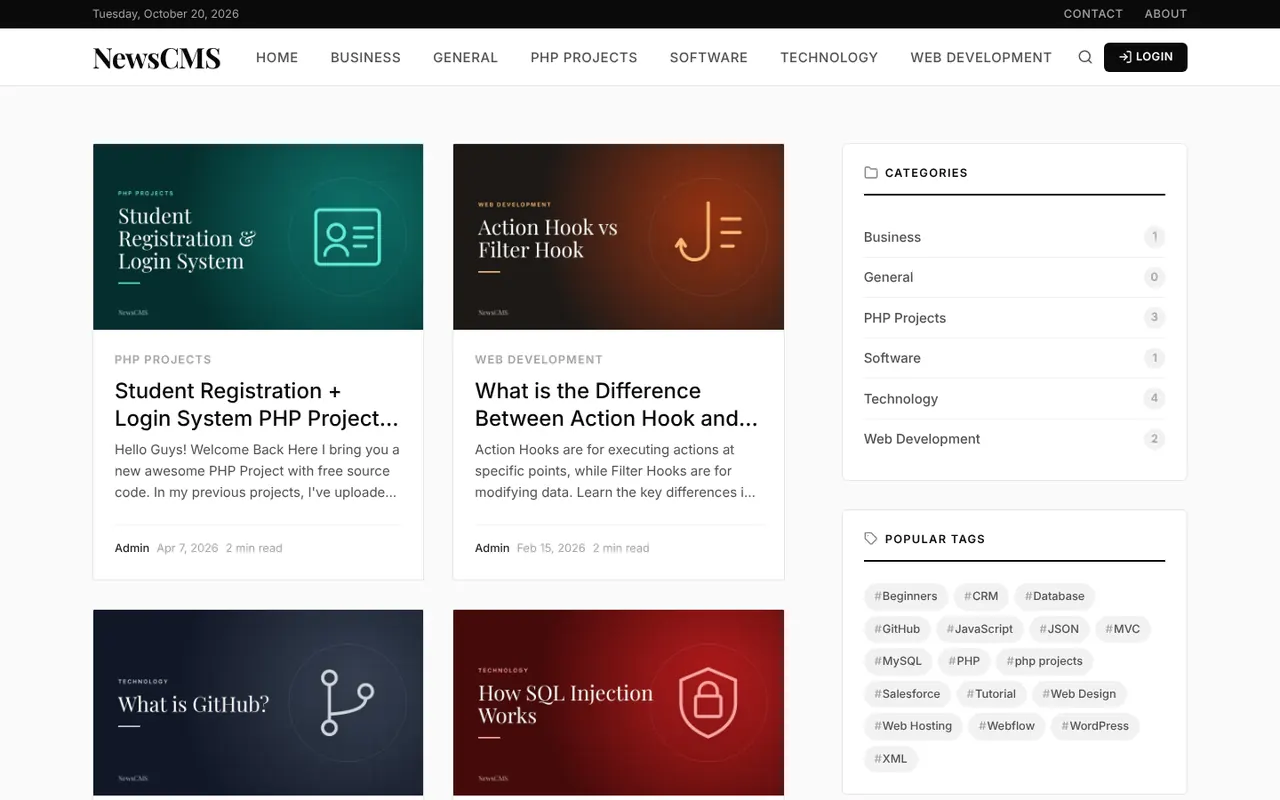
Task: Click the WEB DEVELOPMENT card category label
Action: 539,359
